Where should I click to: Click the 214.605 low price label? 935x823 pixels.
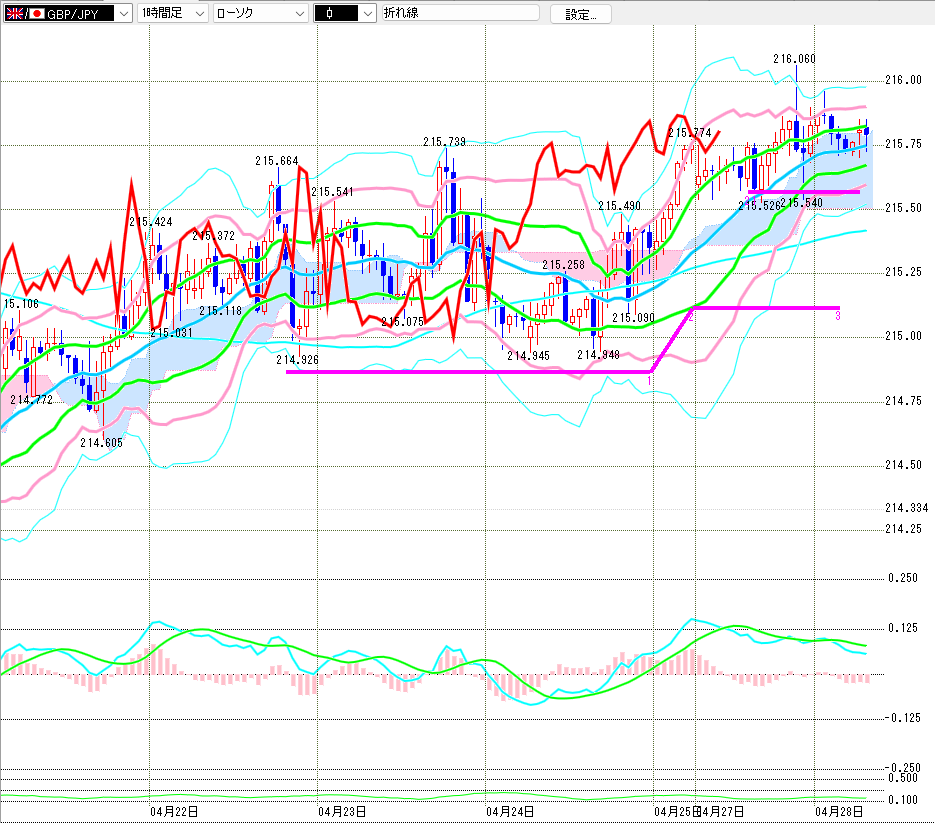101,442
